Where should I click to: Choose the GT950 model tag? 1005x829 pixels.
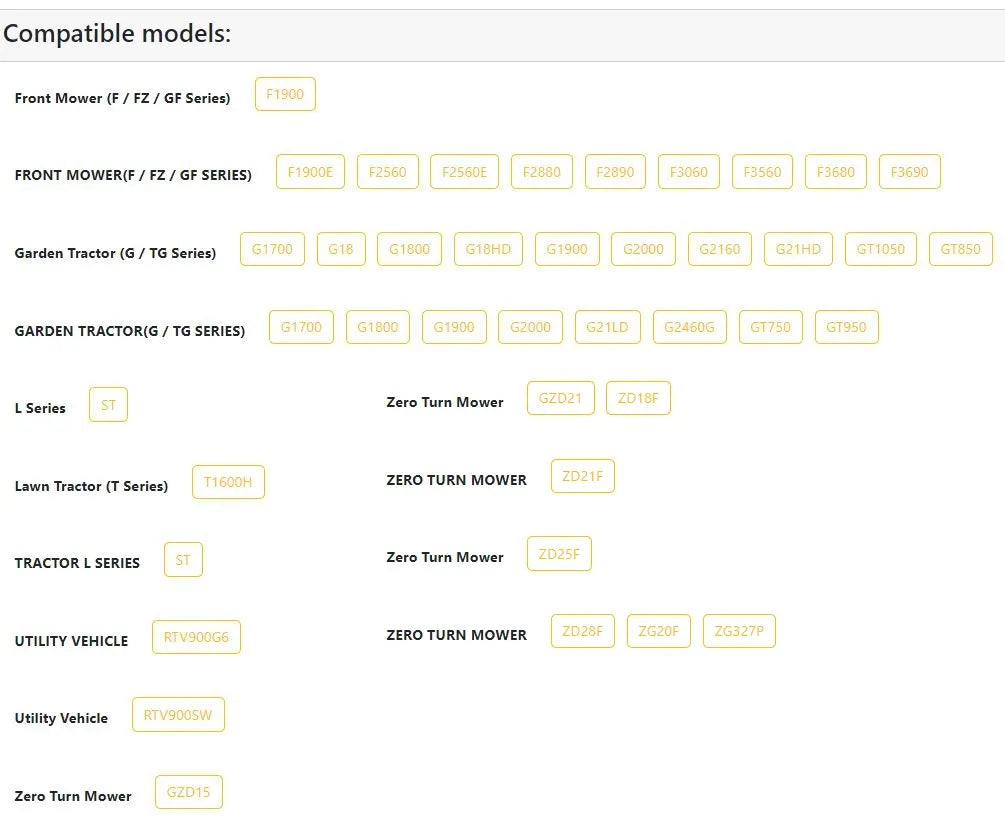847,327
